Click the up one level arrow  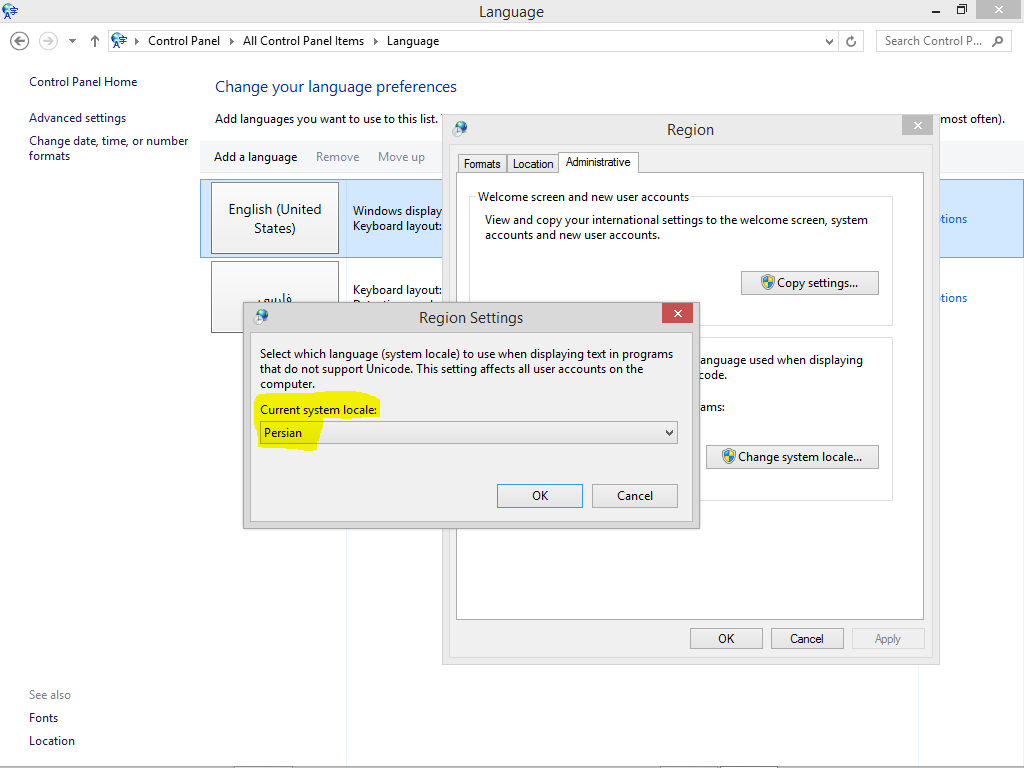[95, 41]
